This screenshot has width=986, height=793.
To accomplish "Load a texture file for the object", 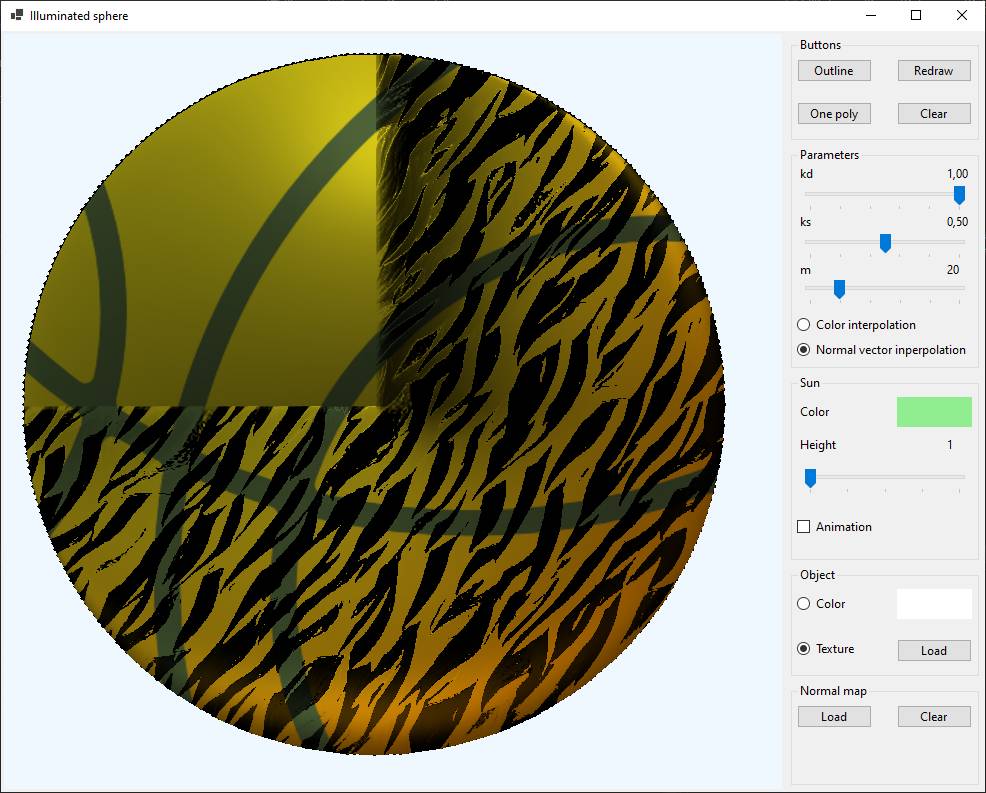I will pos(934,651).
